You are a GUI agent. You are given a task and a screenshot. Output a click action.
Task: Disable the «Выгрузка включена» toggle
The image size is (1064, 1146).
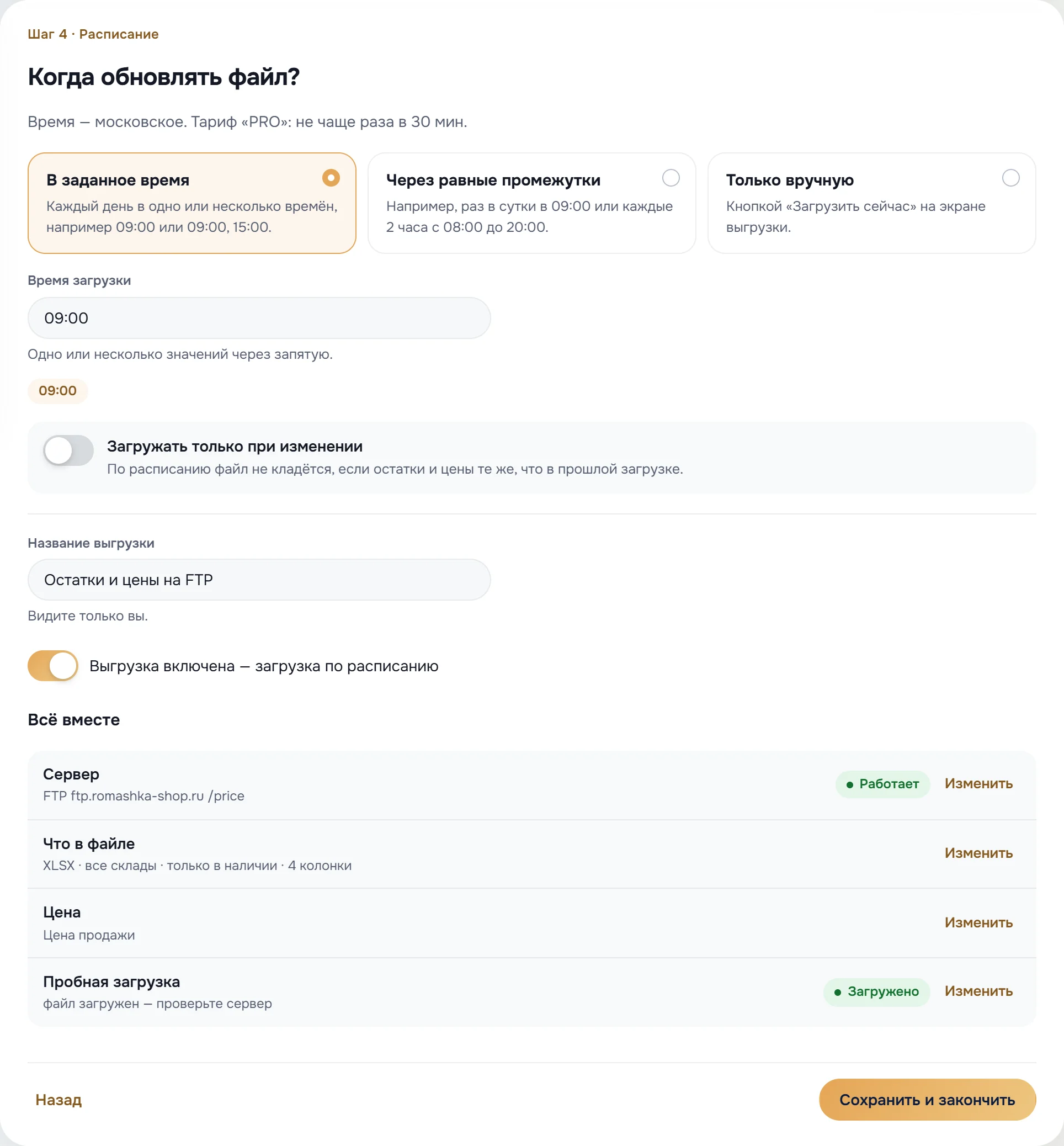pyautogui.click(x=53, y=666)
